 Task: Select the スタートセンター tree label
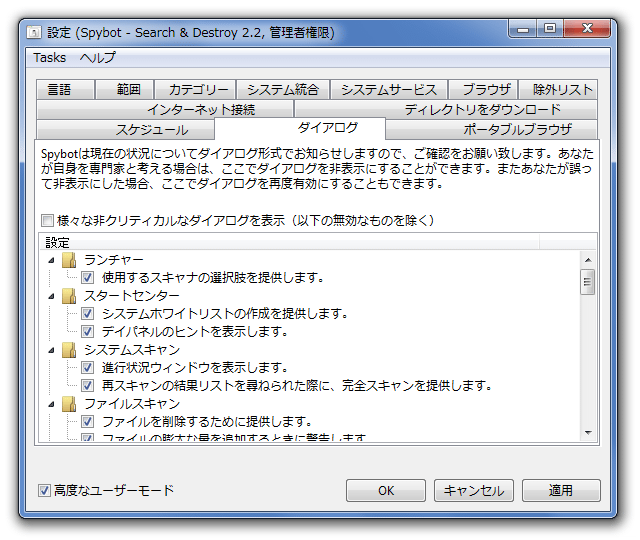tap(131, 296)
